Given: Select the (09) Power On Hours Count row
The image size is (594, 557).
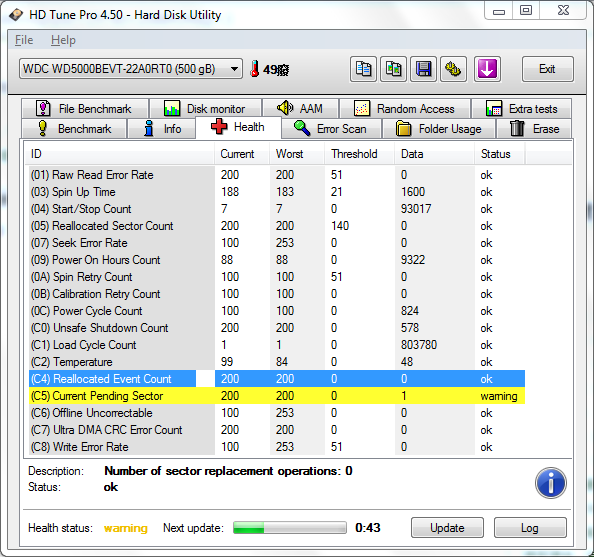Looking at the screenshot, I should point(277,260).
